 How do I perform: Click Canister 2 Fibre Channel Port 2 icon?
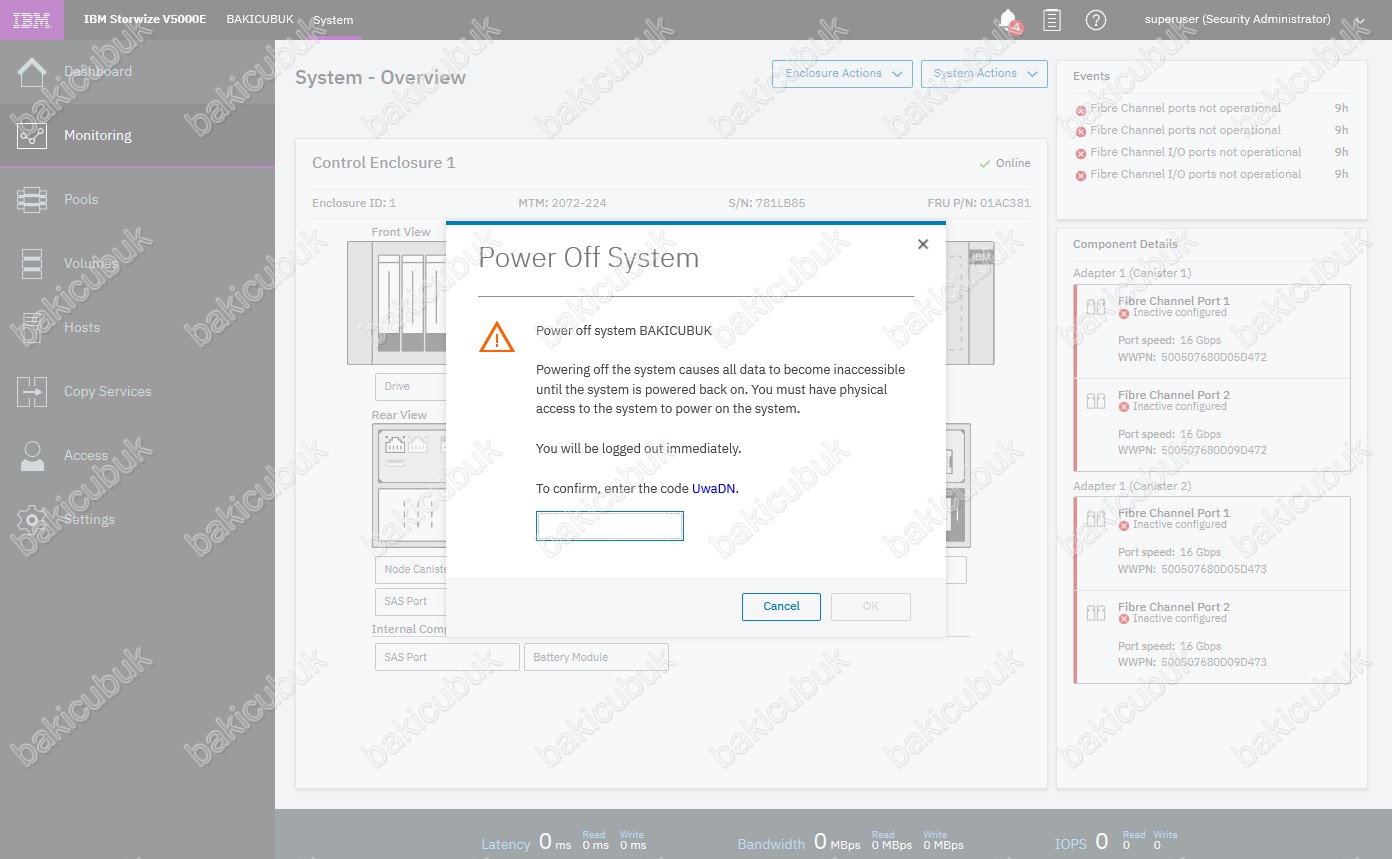(1096, 613)
